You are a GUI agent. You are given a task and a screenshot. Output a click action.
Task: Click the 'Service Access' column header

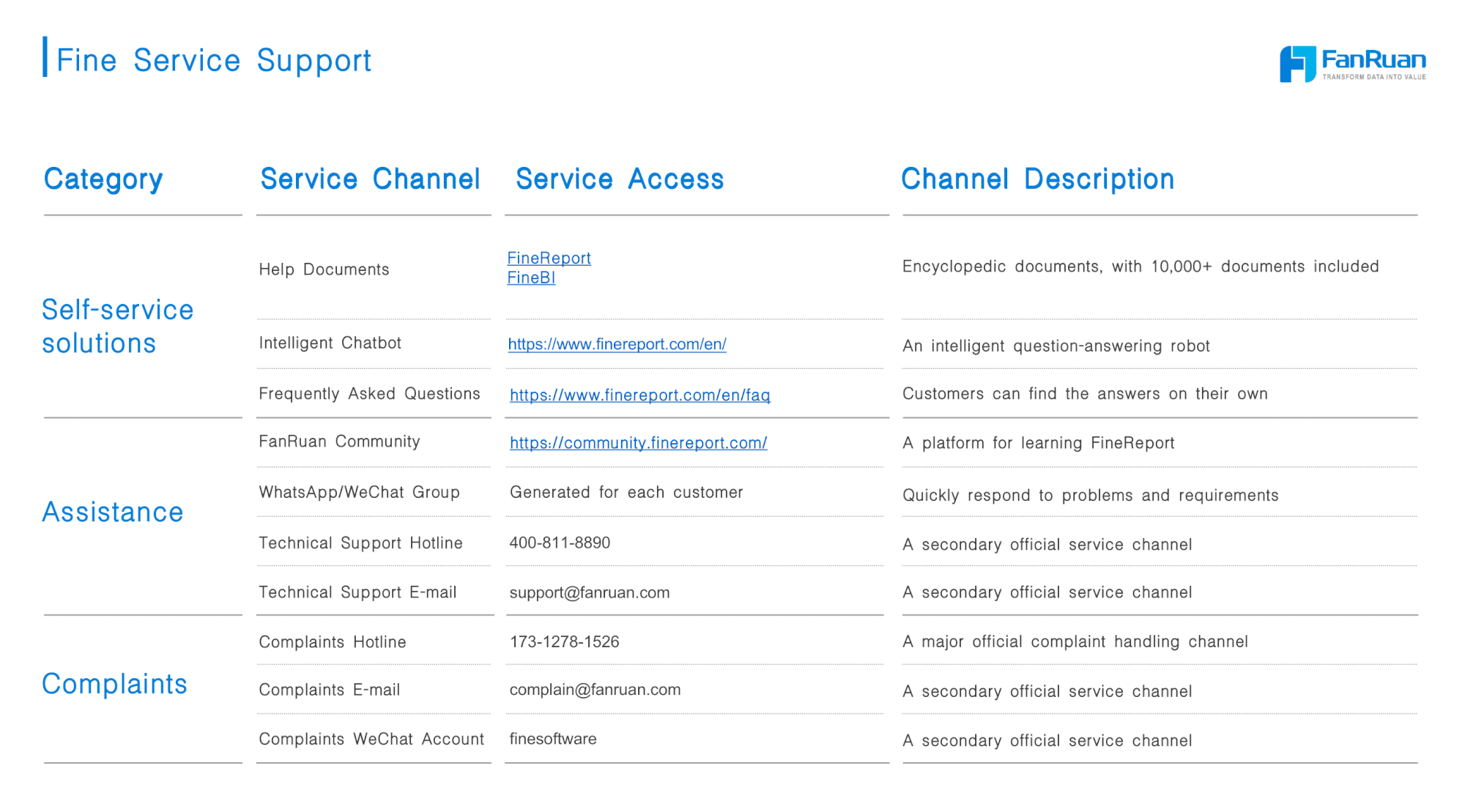[x=620, y=179]
